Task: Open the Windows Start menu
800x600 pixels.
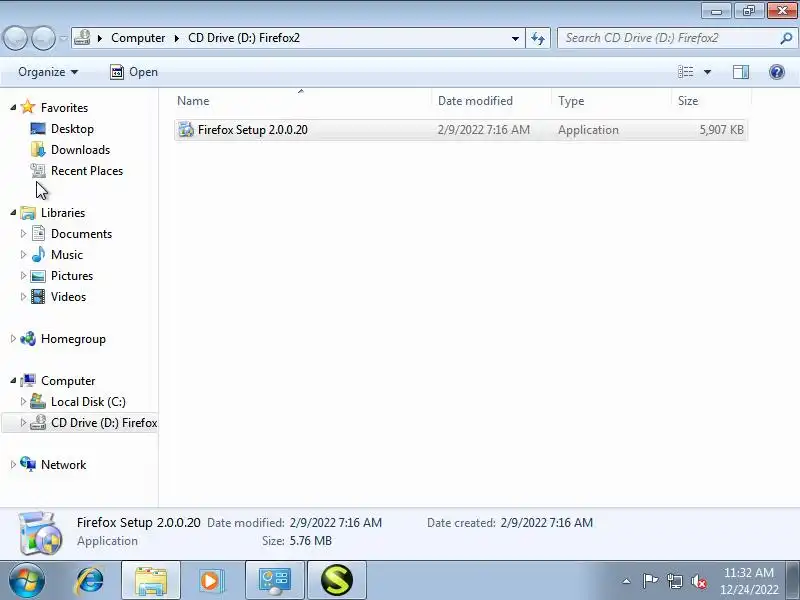Action: tap(26, 581)
